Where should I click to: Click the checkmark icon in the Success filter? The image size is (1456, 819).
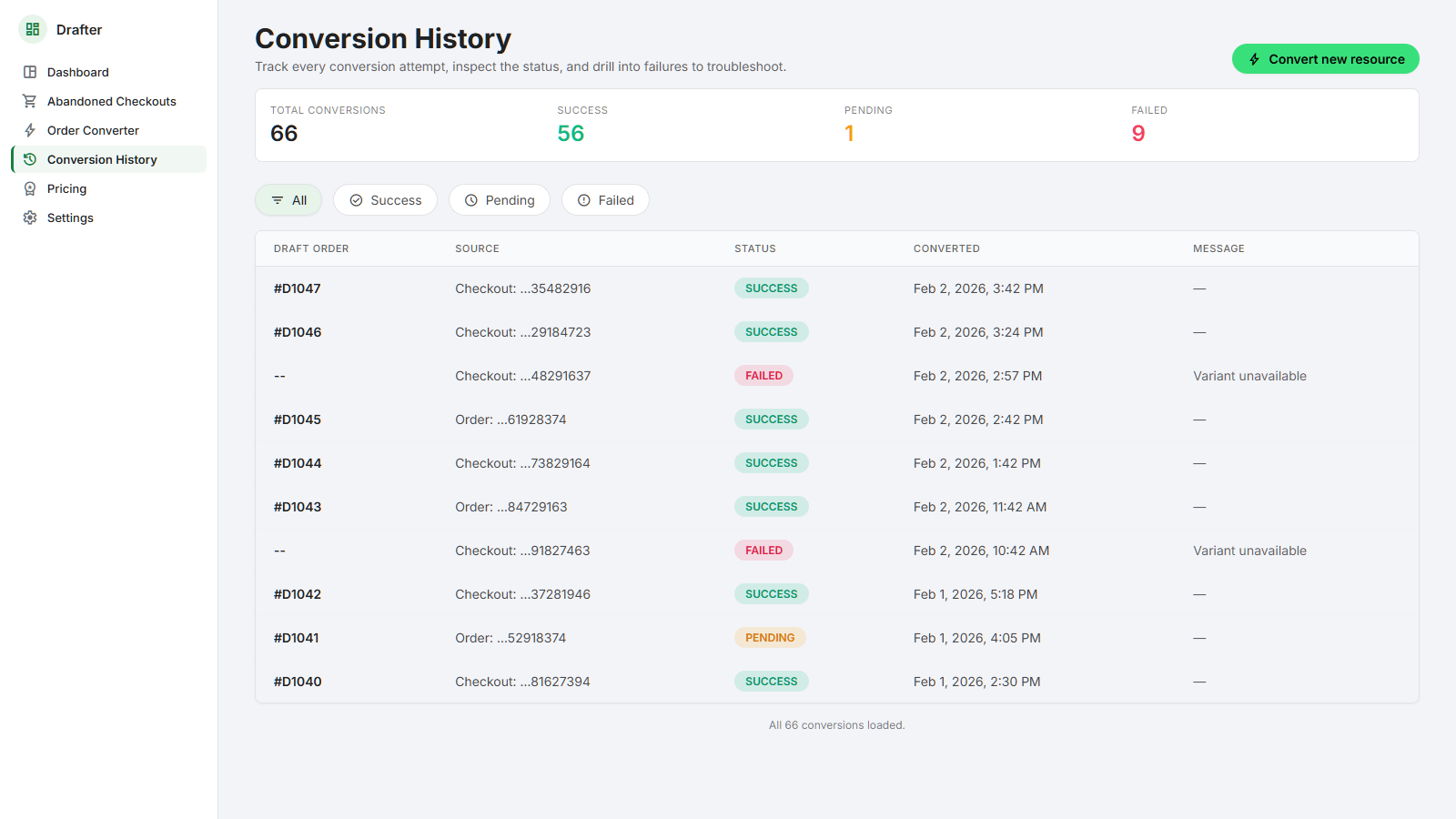click(x=356, y=199)
